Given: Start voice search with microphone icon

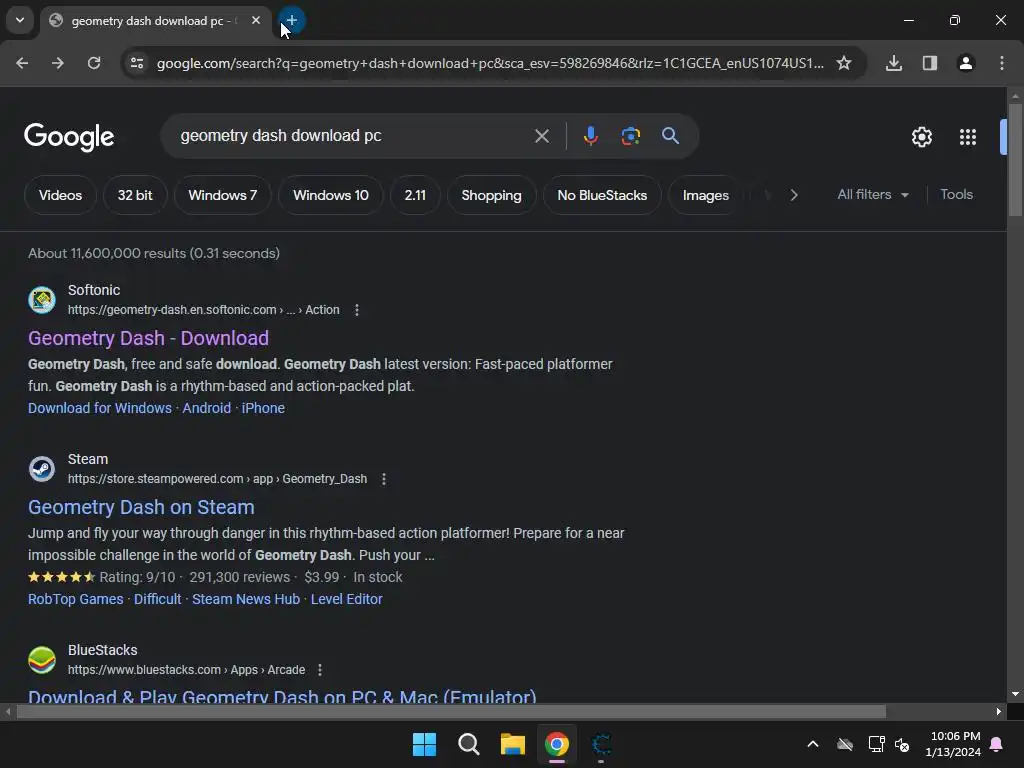Looking at the screenshot, I should tap(591, 136).
